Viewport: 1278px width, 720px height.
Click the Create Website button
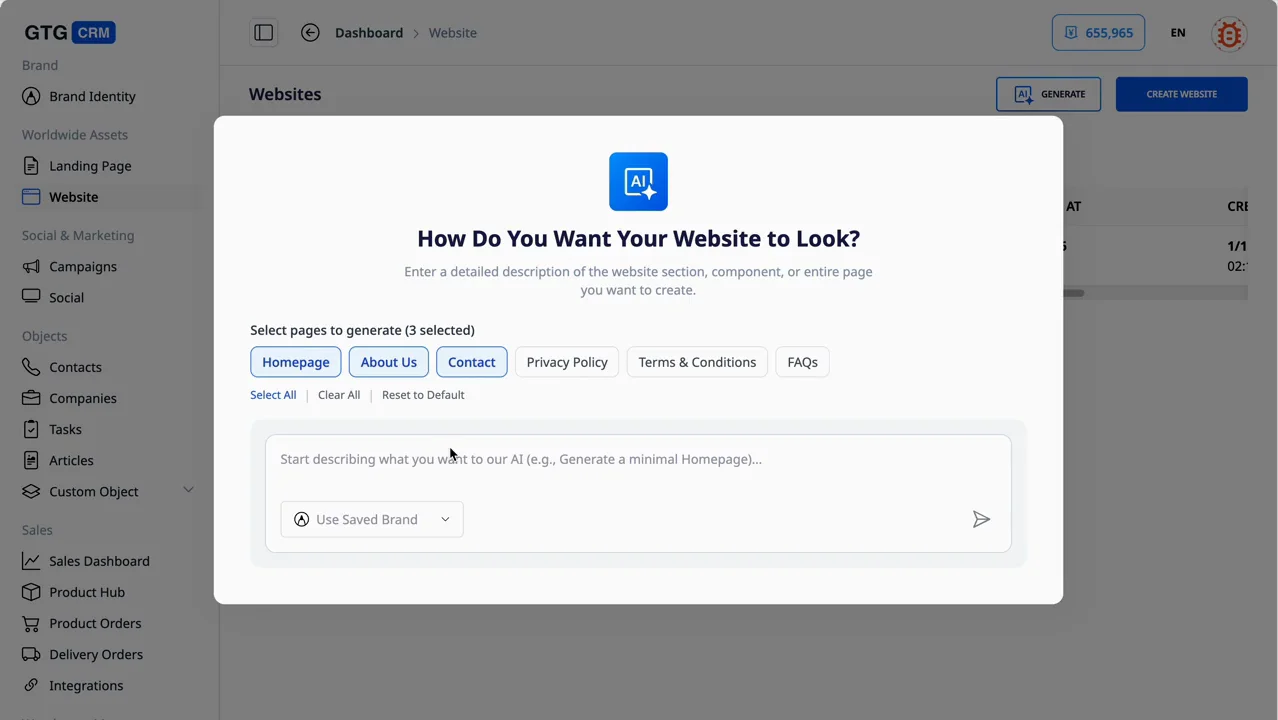1181,94
